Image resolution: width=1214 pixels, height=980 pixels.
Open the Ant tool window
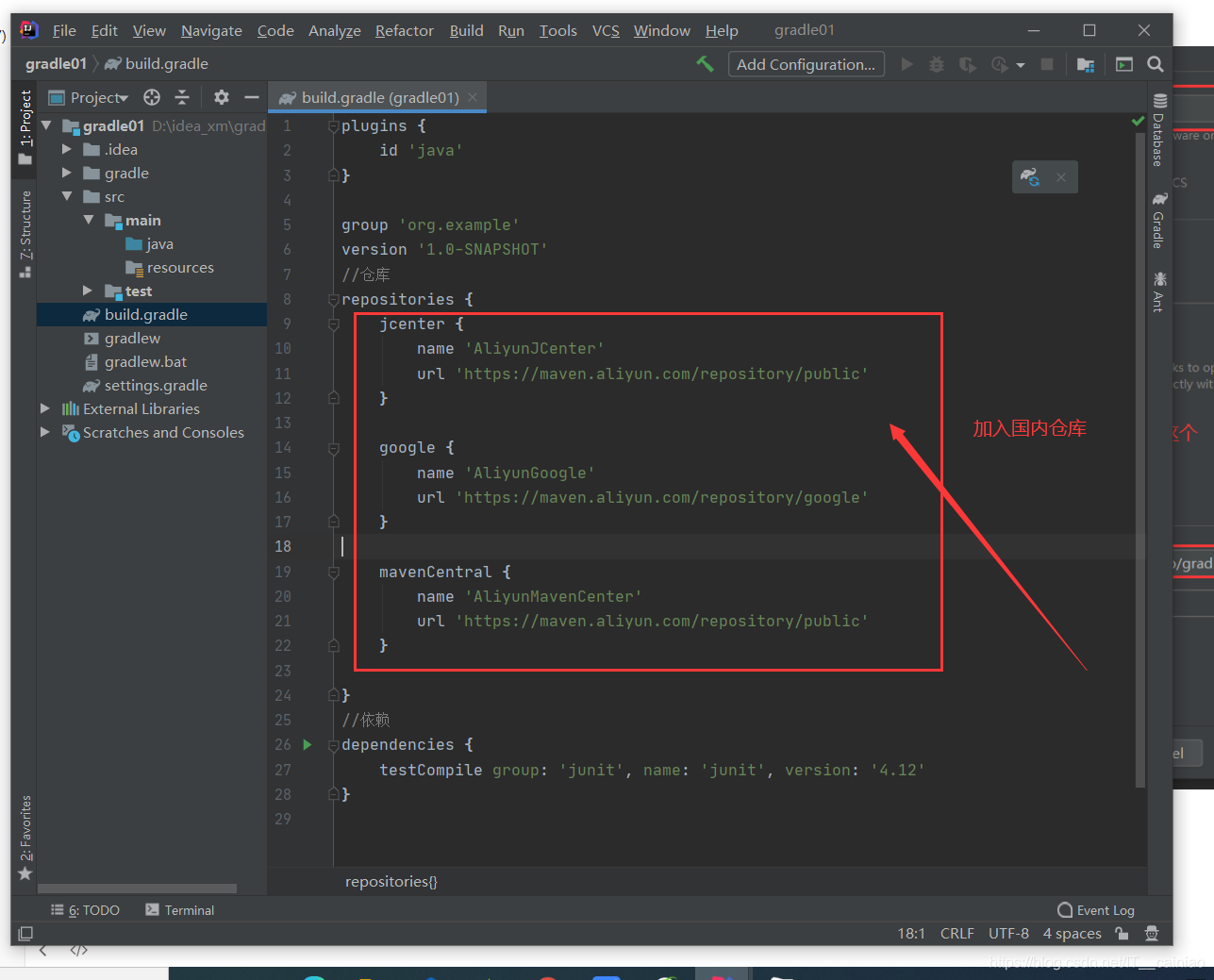click(x=1159, y=291)
